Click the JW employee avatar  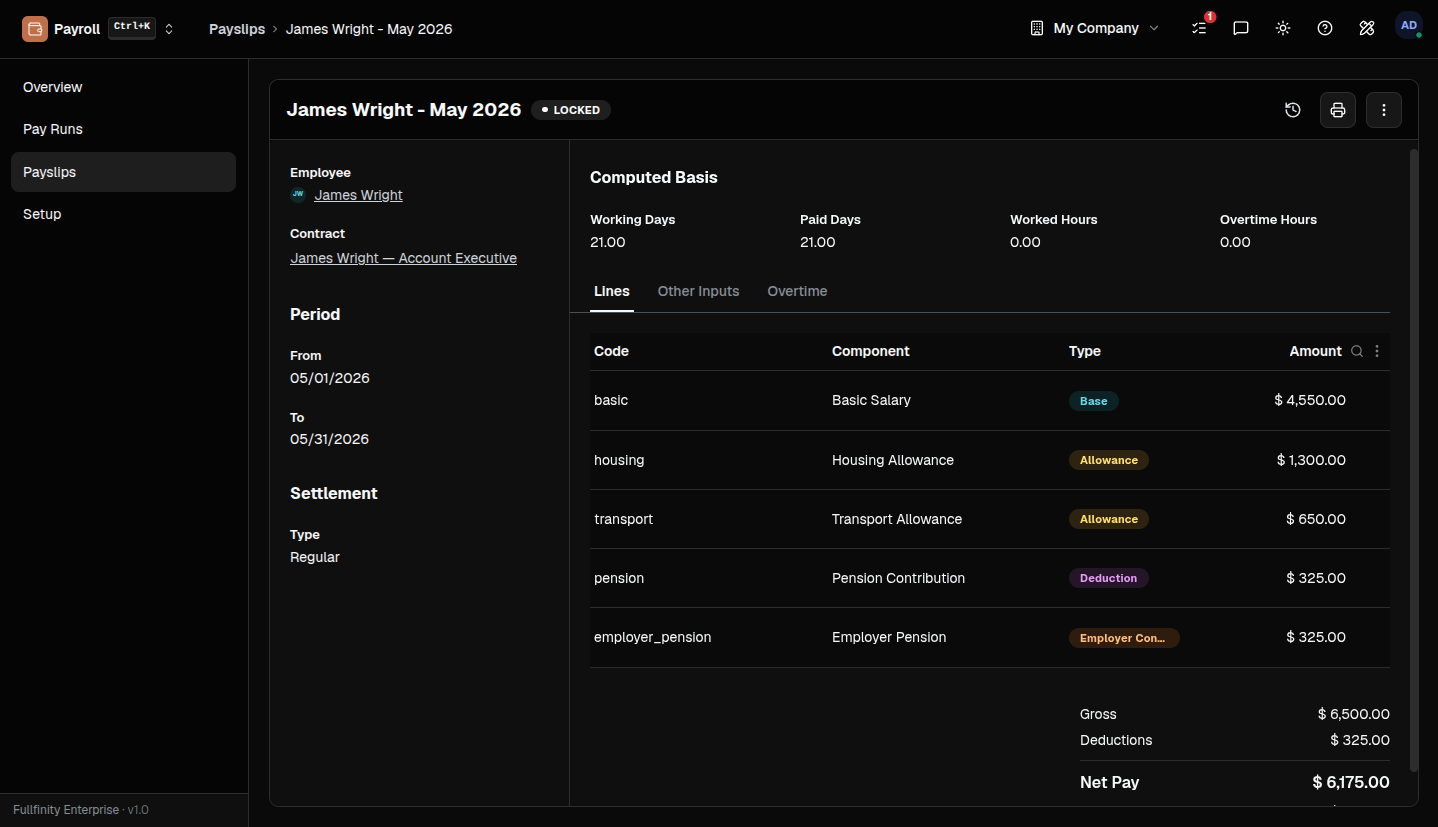coord(298,195)
